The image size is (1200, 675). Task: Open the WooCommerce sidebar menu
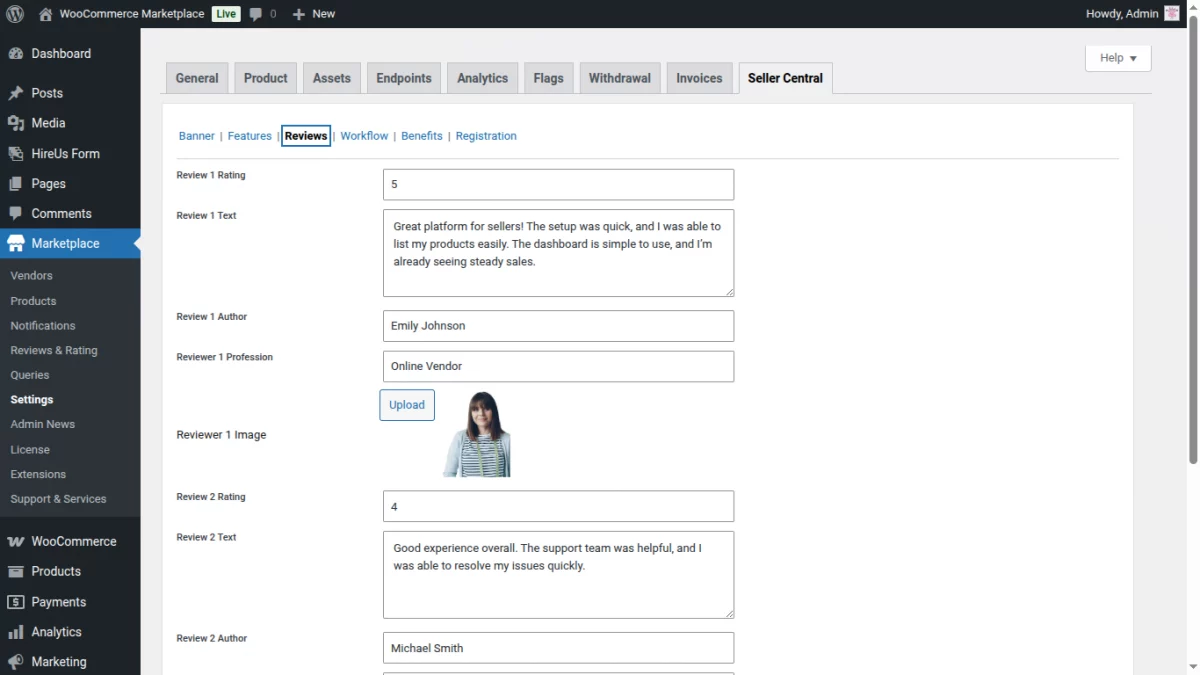tap(73, 541)
